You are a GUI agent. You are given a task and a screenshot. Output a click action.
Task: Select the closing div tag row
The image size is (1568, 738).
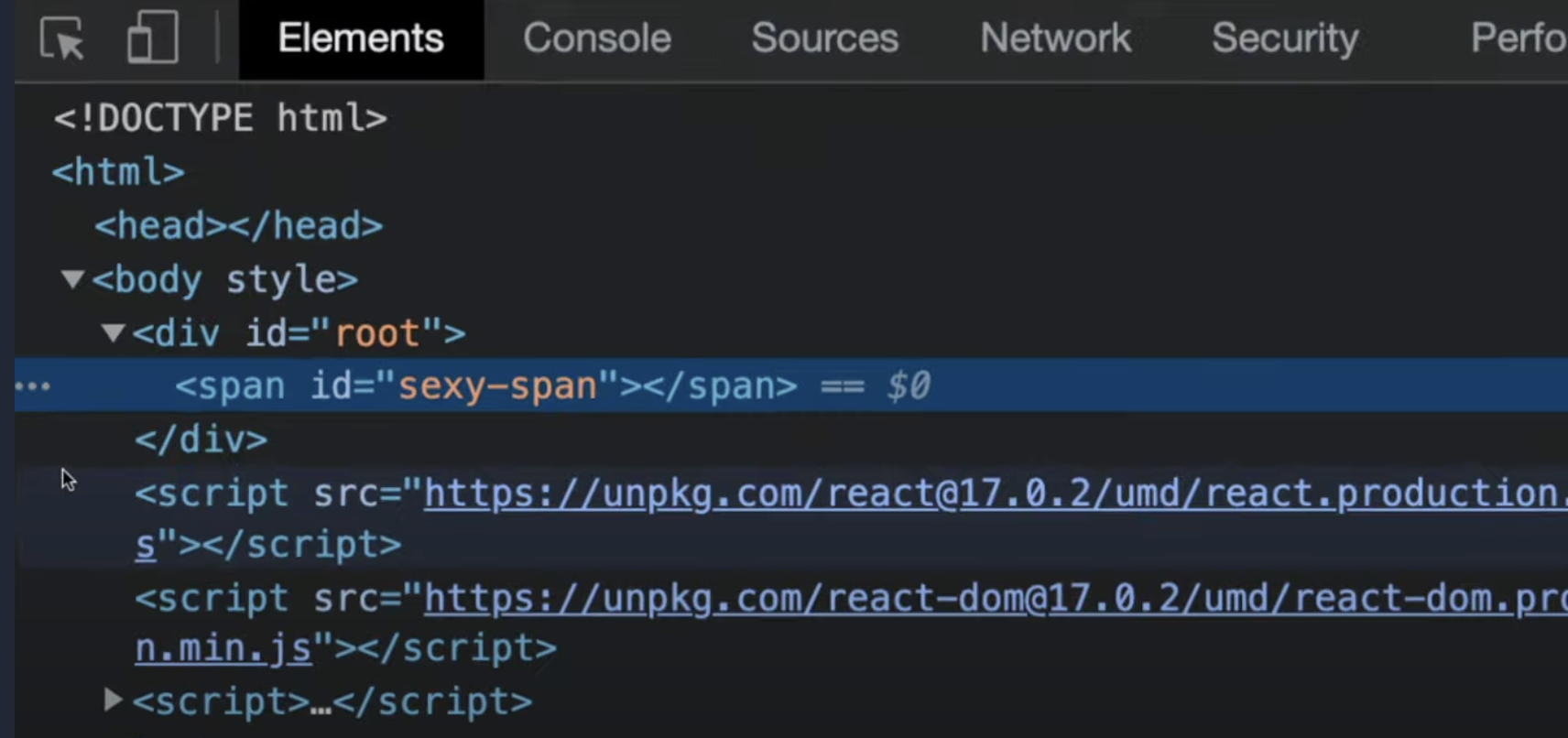coord(201,440)
